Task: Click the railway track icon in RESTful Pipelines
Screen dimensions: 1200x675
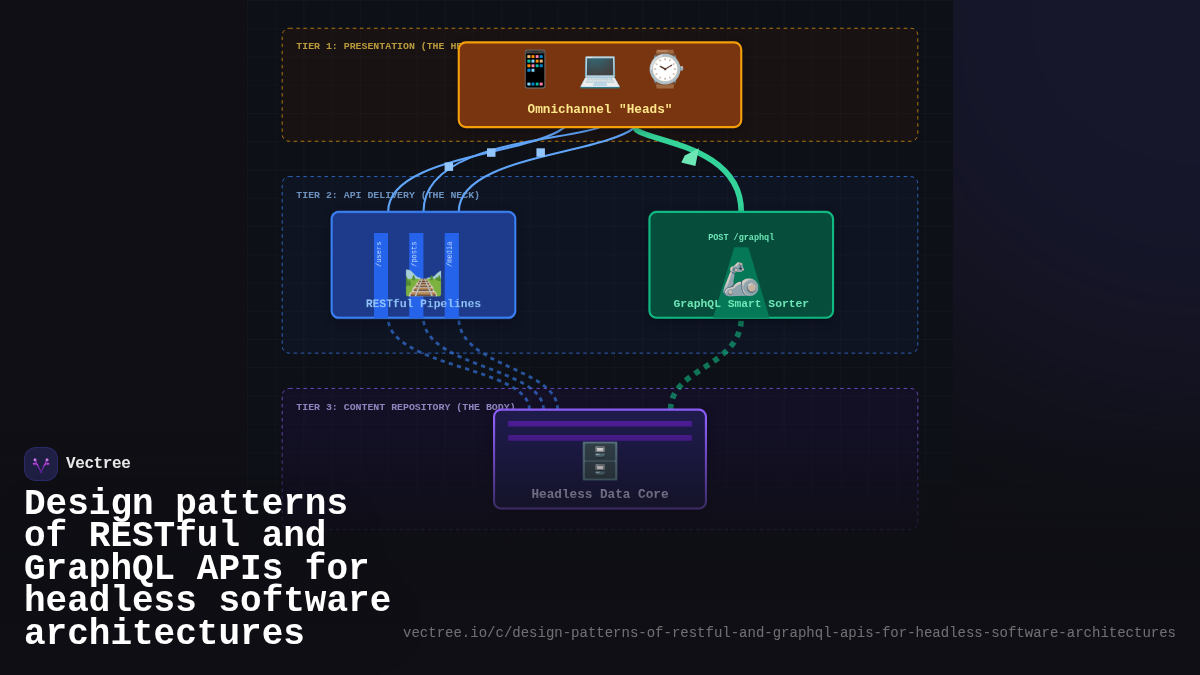Action: click(x=424, y=284)
